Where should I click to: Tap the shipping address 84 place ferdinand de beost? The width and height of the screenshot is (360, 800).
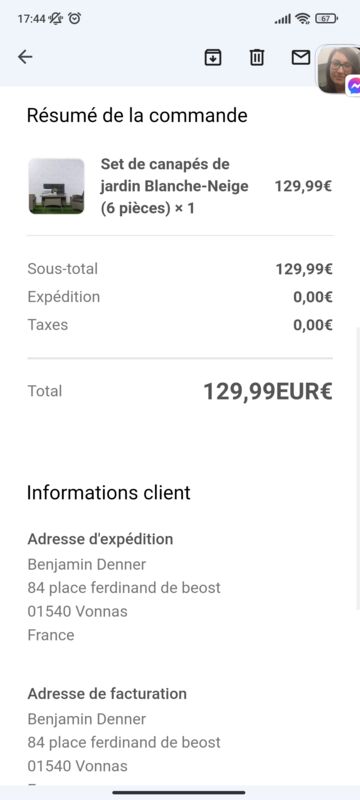pyautogui.click(x=124, y=588)
